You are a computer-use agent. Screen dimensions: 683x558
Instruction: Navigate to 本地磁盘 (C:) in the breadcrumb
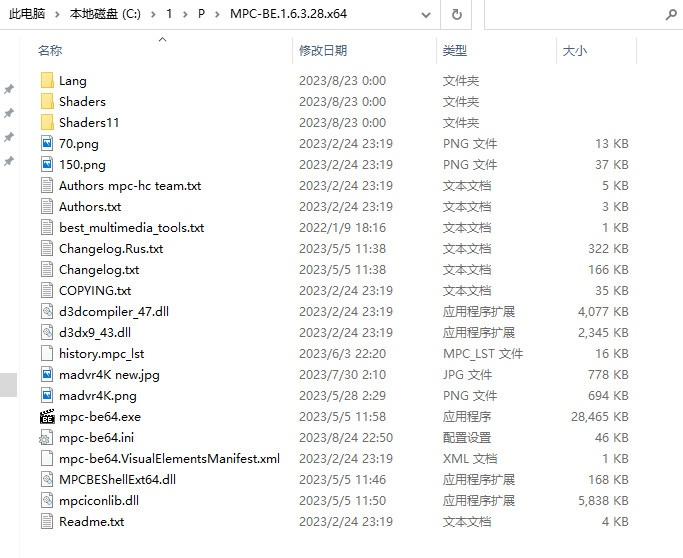point(105,14)
